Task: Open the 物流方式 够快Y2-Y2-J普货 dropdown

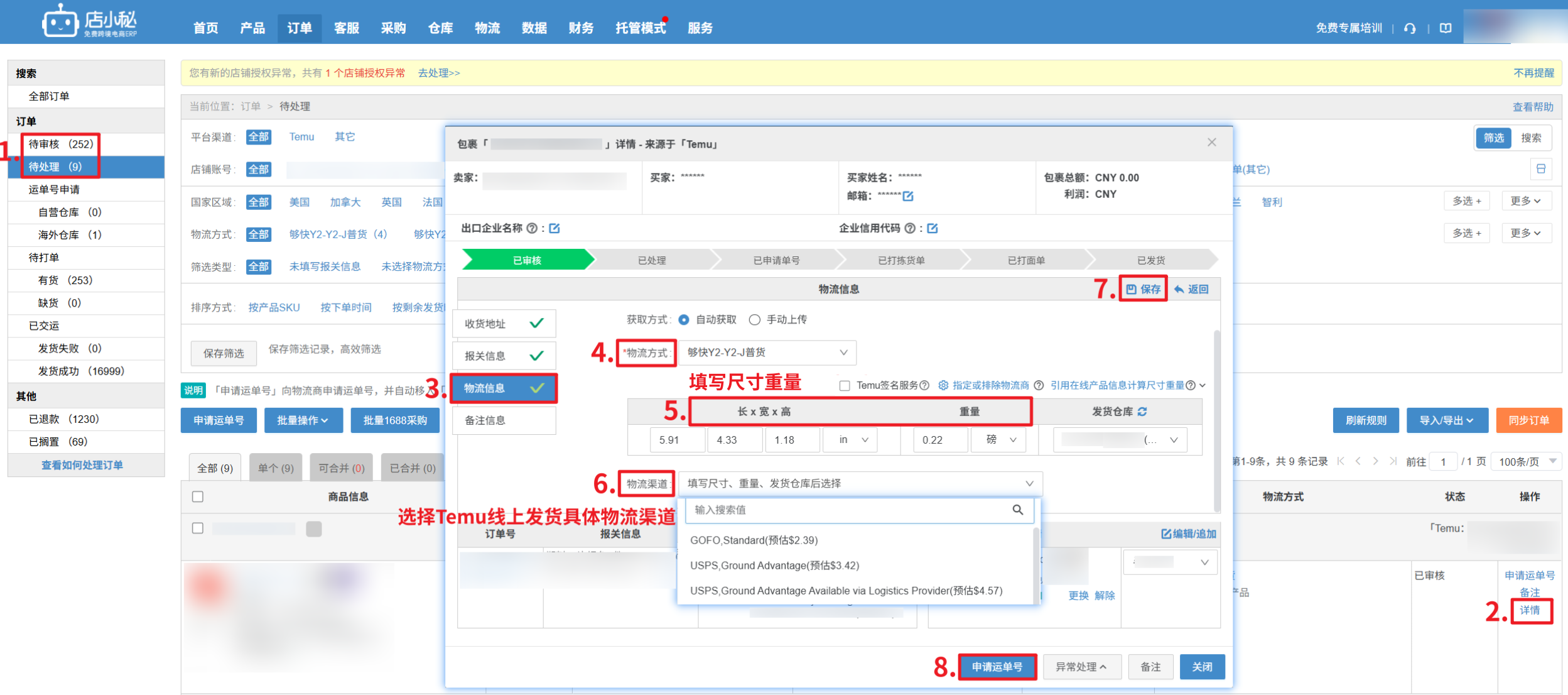Action: click(766, 353)
